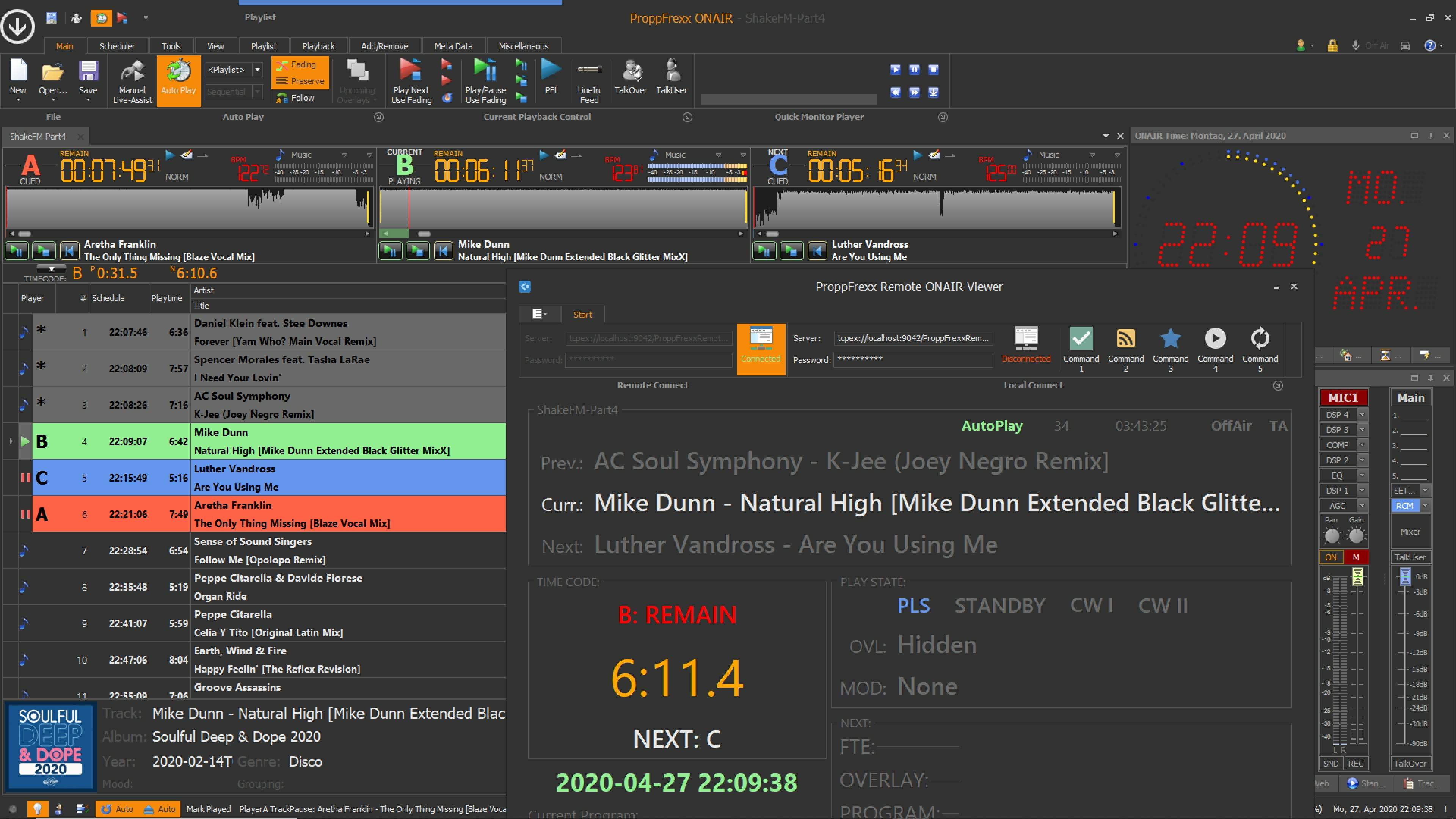The image size is (1456, 819).
Task: Toggle the Follow auto play option
Action: [x=298, y=98]
